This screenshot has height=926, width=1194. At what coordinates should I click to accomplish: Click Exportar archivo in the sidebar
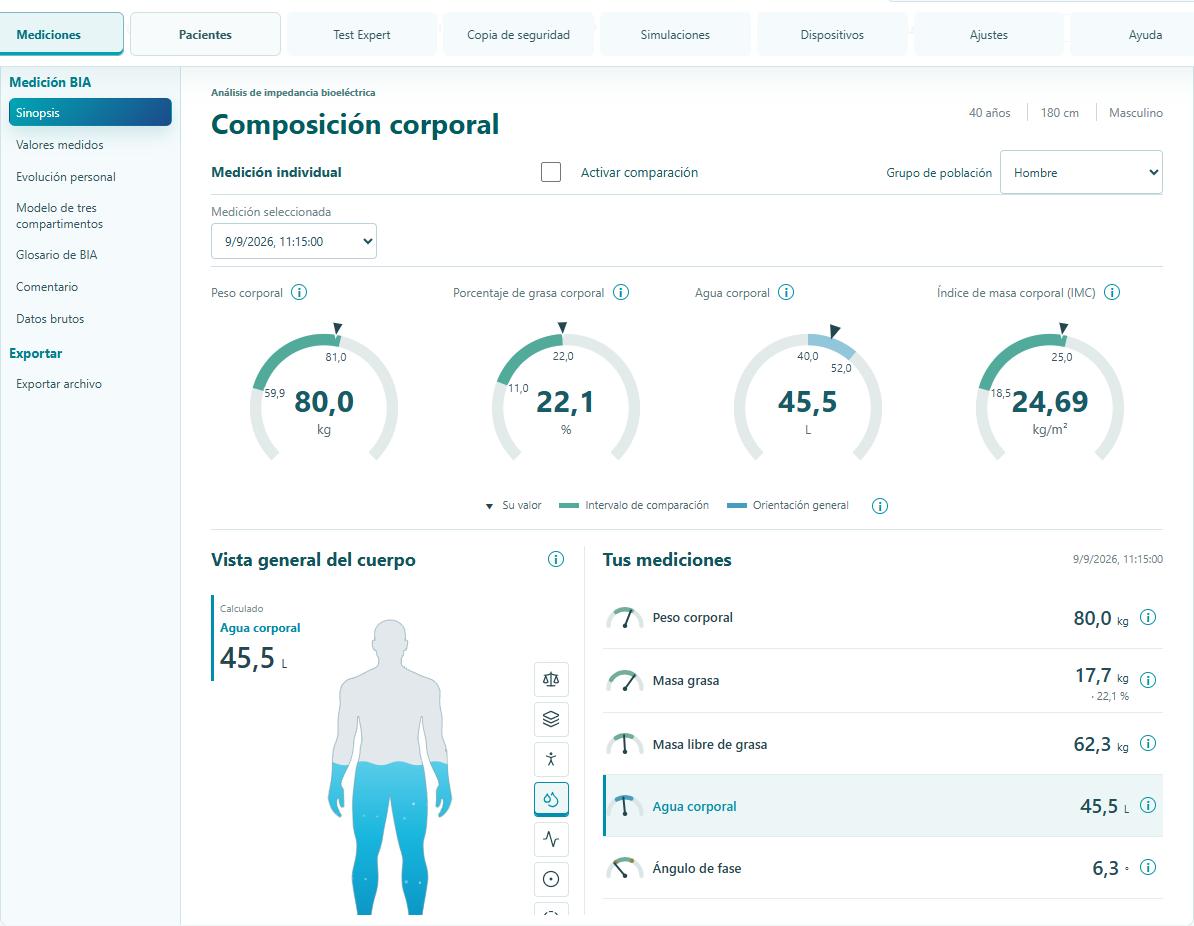point(90,384)
